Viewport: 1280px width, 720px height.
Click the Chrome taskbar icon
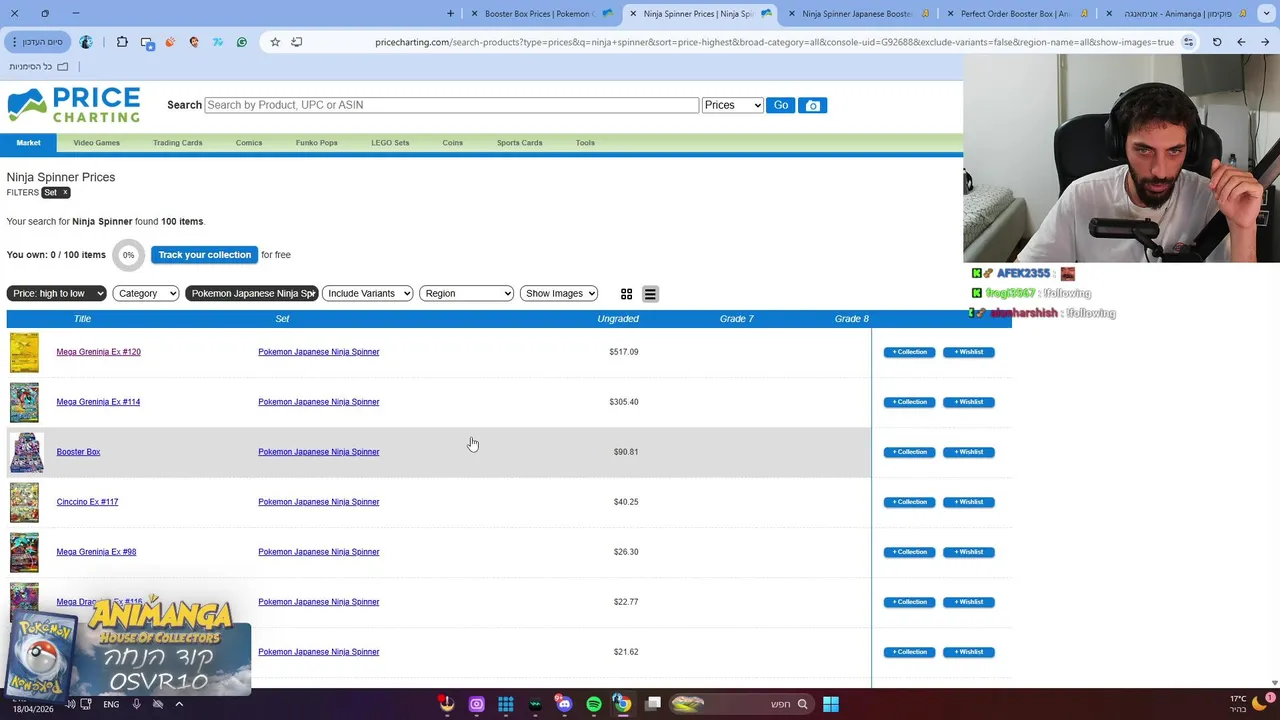click(622, 704)
